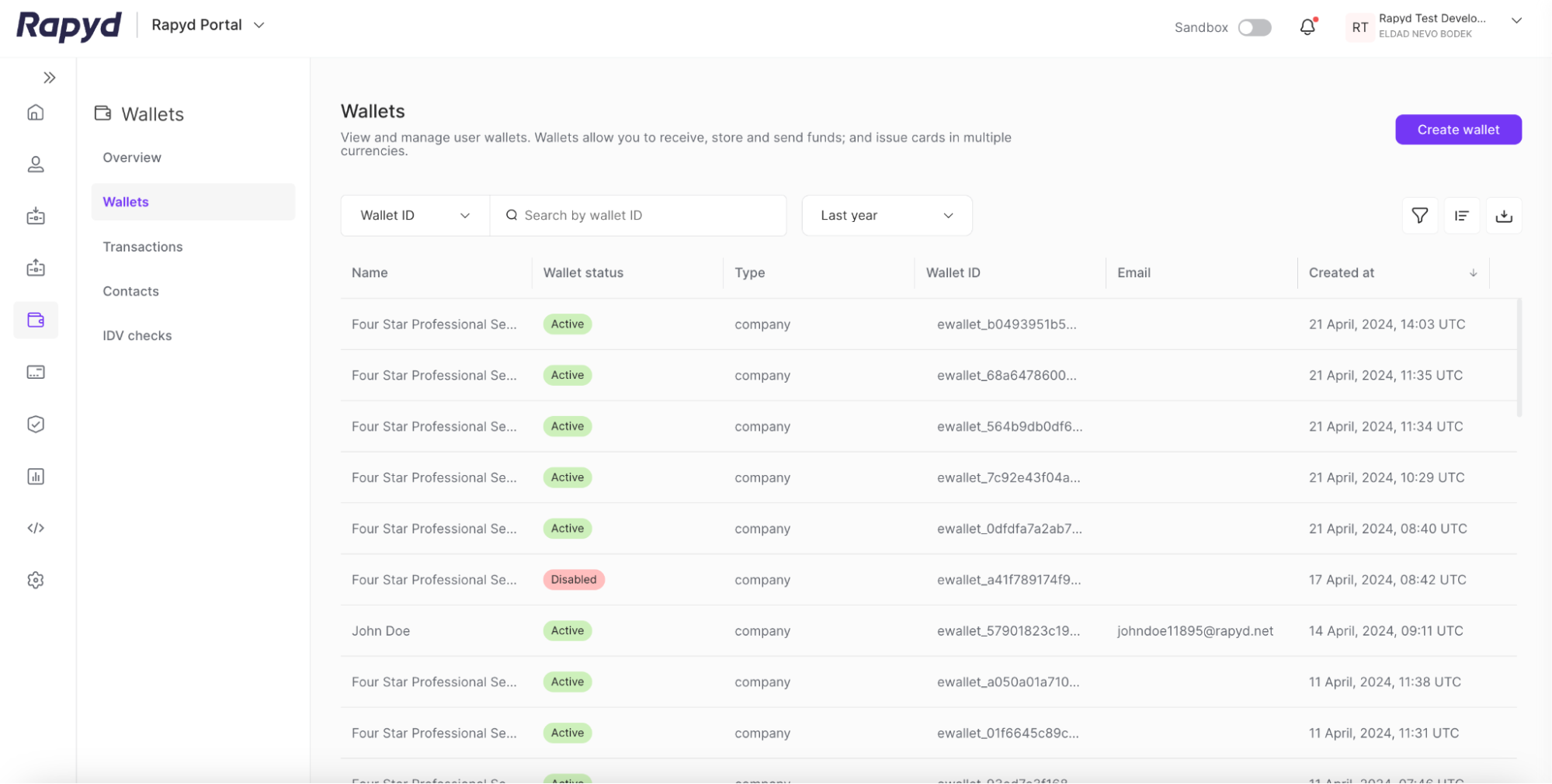Open the Last year date range dropdown
The height and width of the screenshot is (784, 1552).
[x=886, y=216]
